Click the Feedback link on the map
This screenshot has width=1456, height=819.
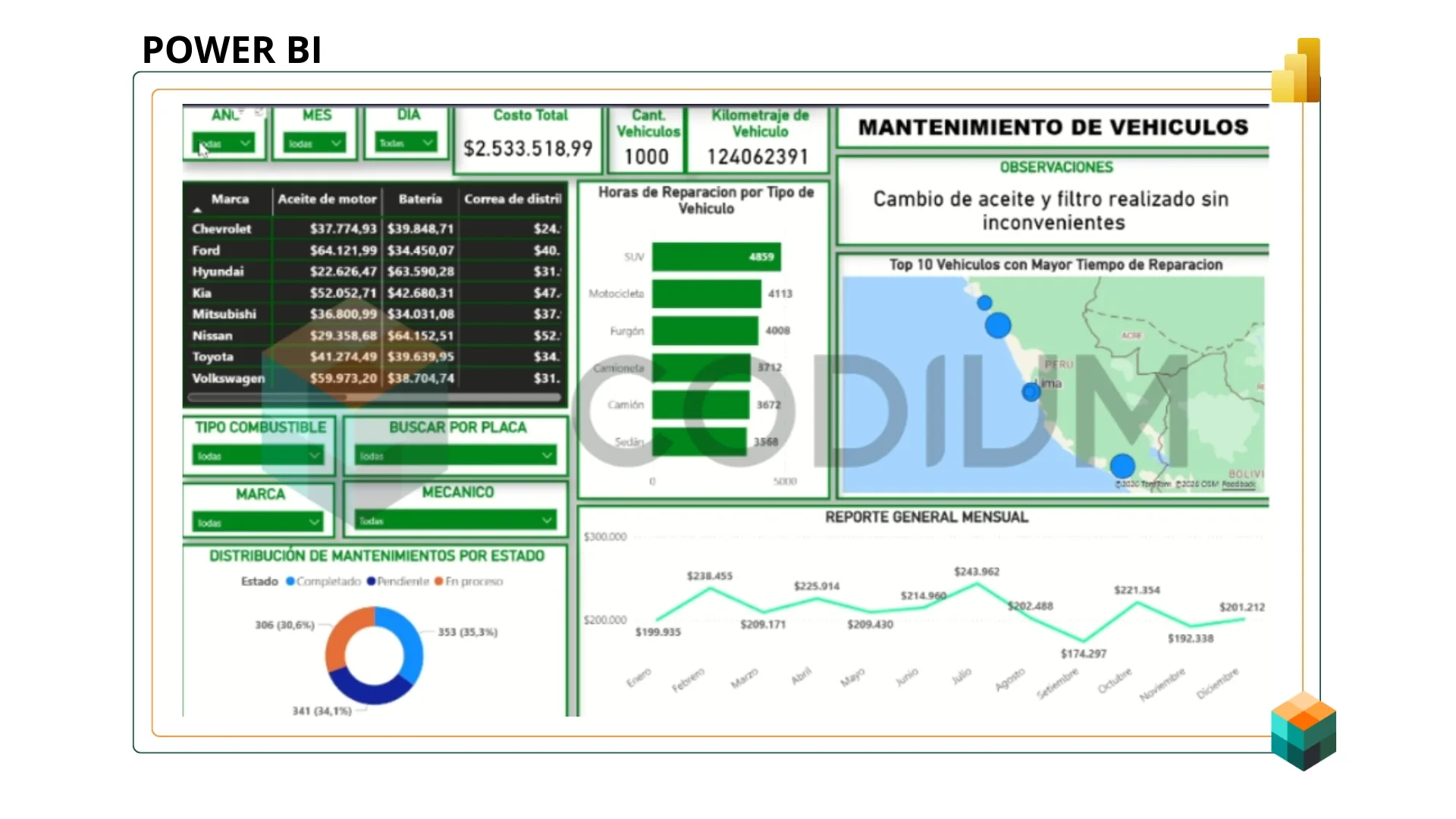(x=1238, y=484)
